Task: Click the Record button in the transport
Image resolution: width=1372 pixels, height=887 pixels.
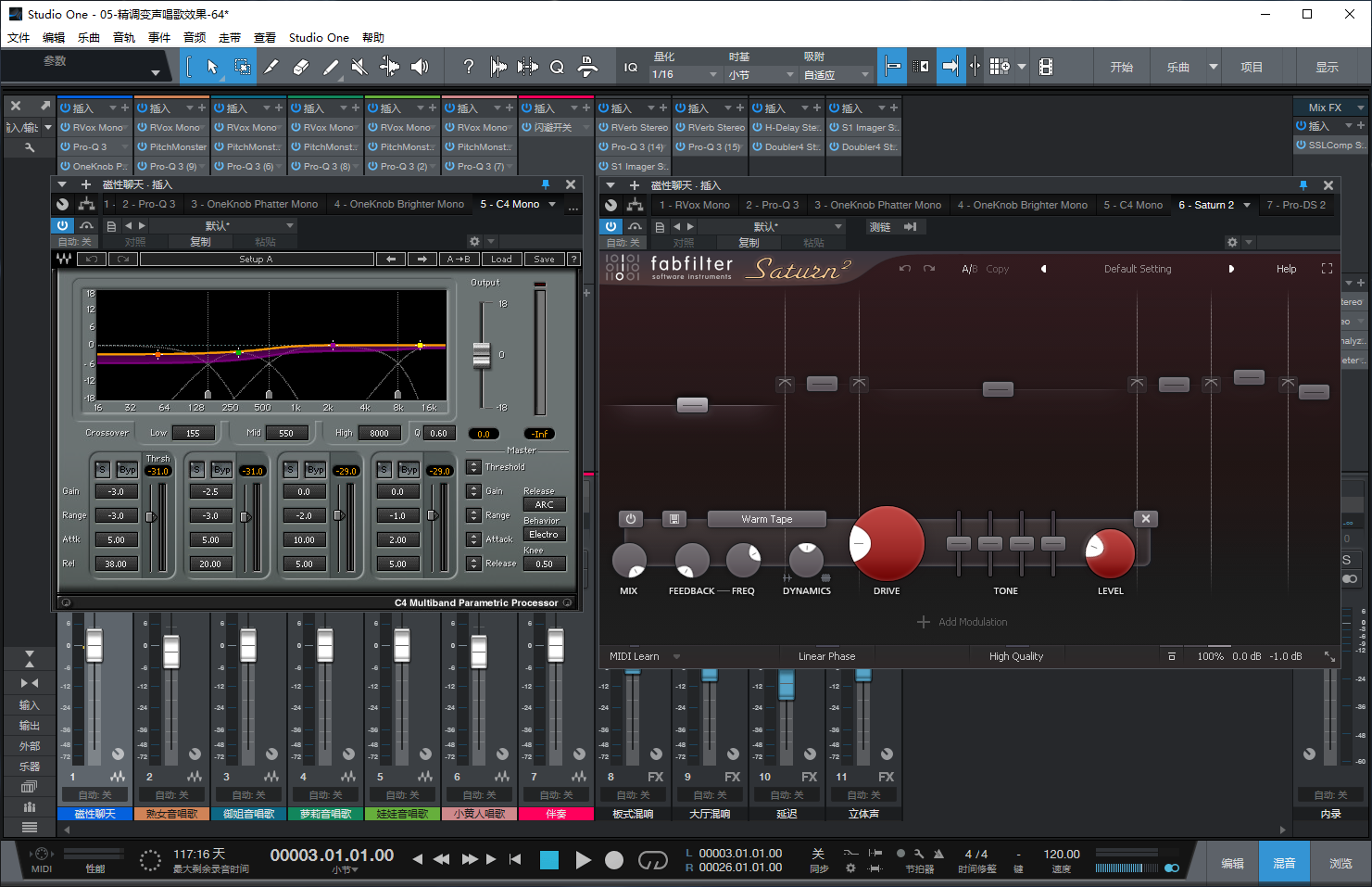Action: (614, 860)
